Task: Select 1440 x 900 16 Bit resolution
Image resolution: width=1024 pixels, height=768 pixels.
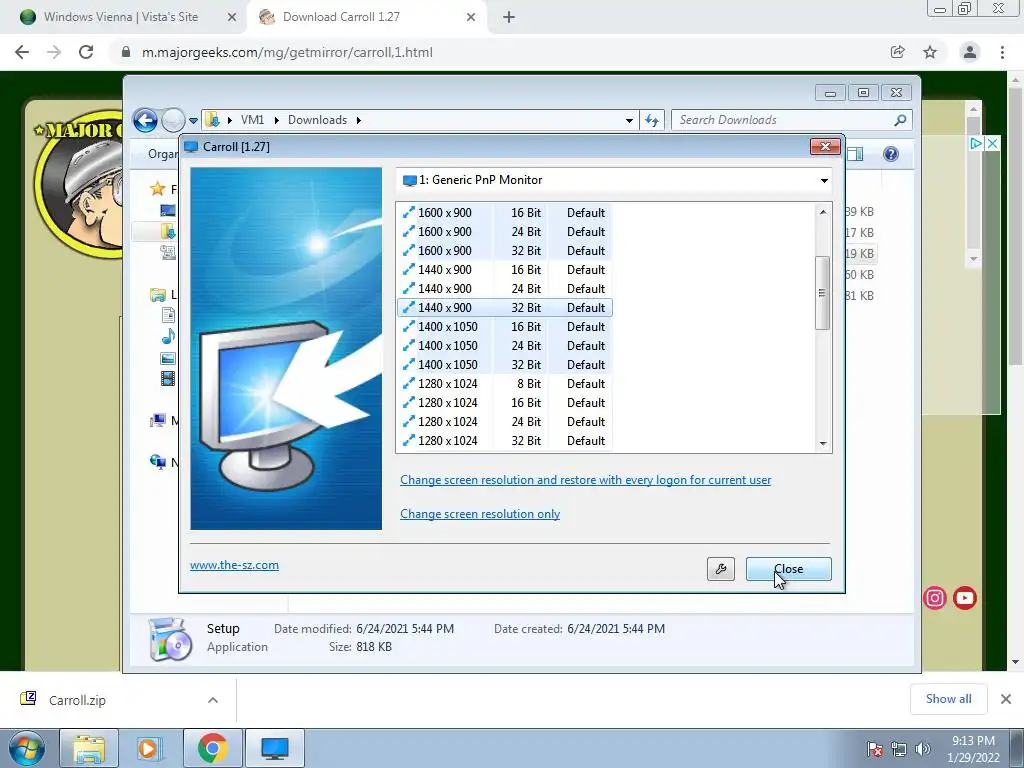Action: (505, 270)
